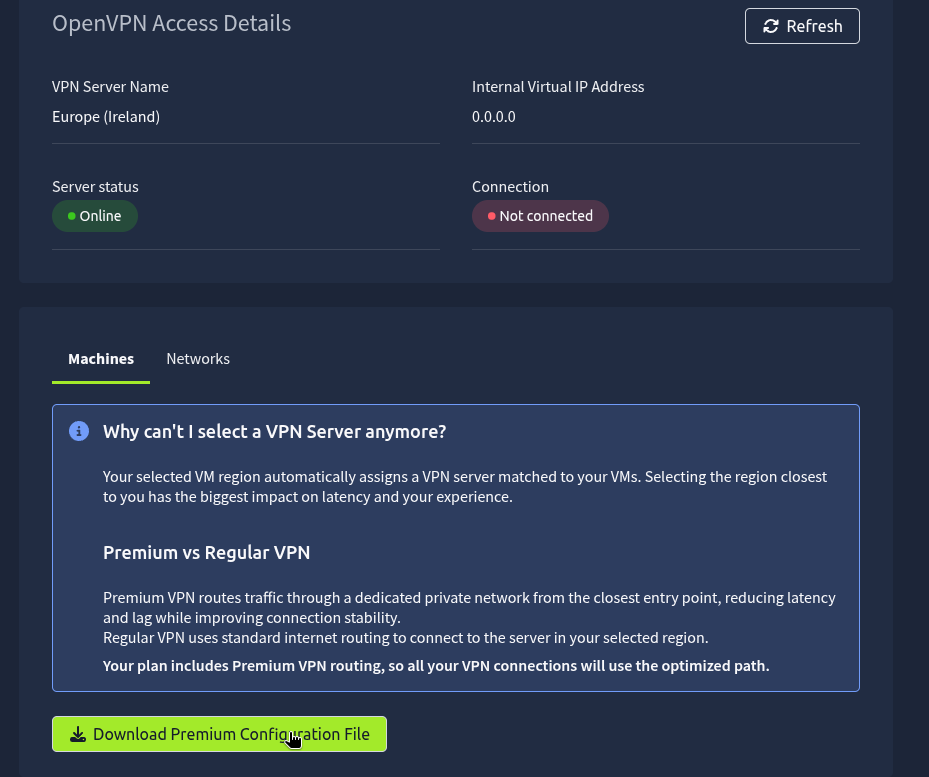The width and height of the screenshot is (929, 777).
Task: Switch to the Networks tab
Action: [x=198, y=359]
